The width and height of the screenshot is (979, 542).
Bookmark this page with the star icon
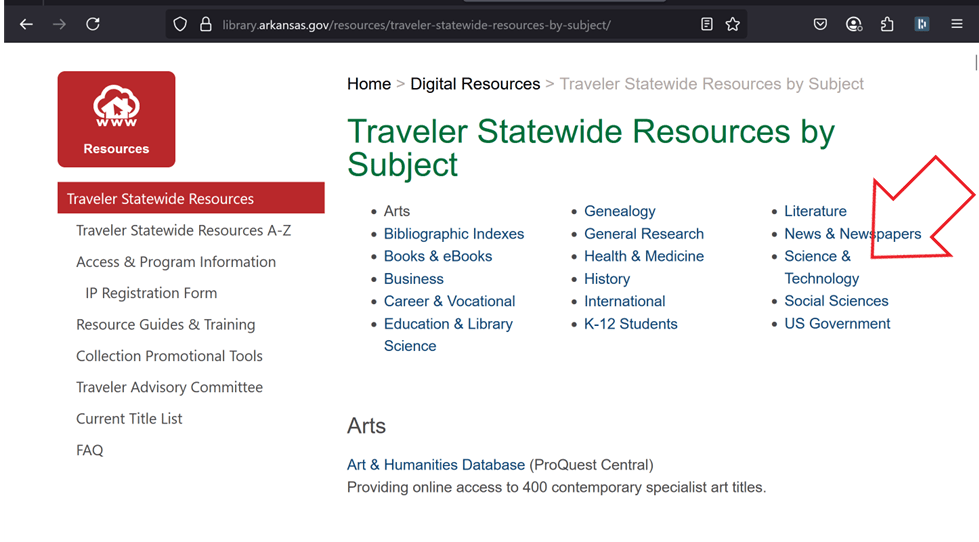tap(733, 24)
